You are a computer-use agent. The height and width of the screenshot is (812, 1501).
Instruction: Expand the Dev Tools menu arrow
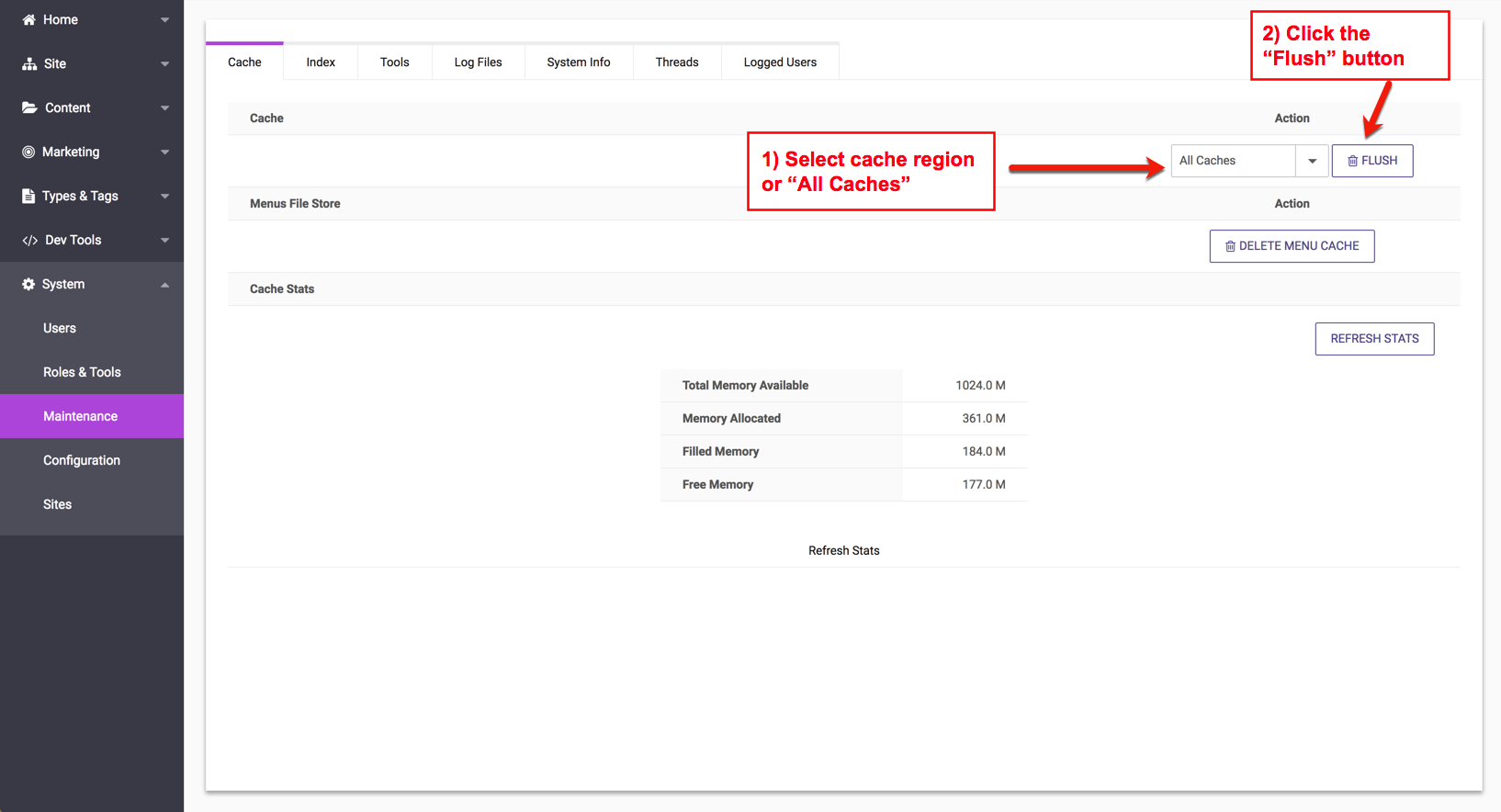(x=165, y=240)
